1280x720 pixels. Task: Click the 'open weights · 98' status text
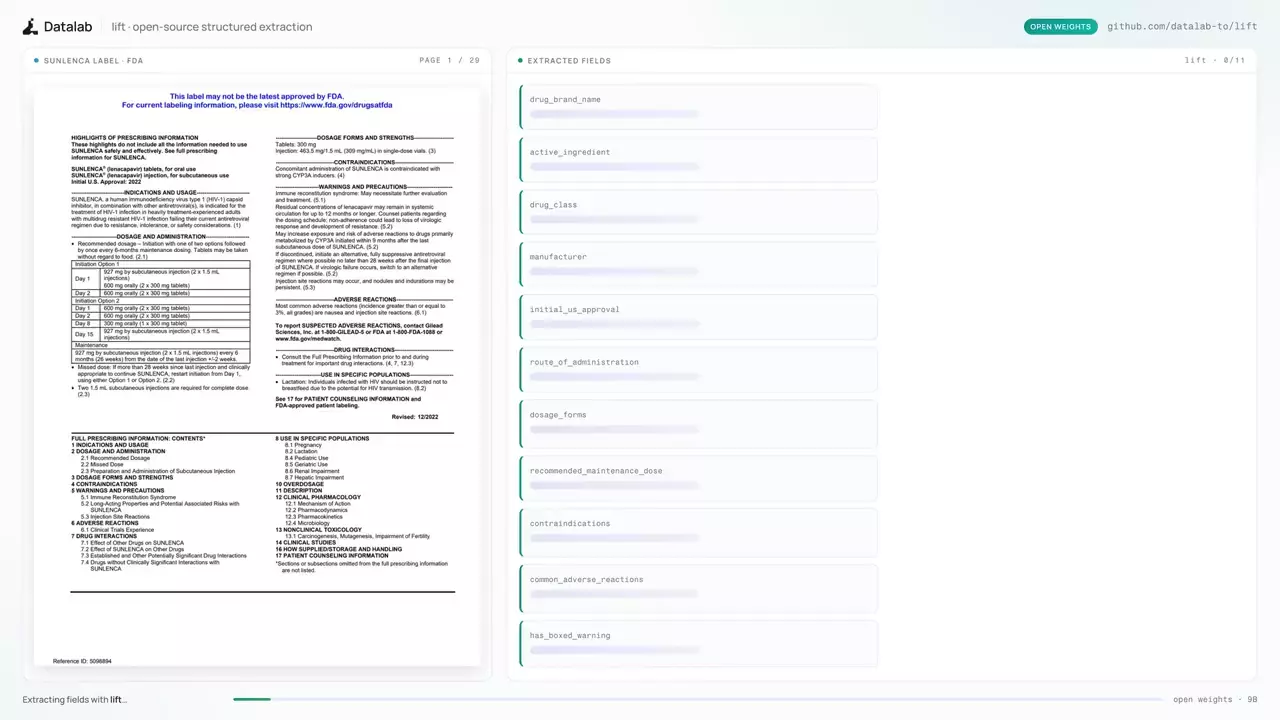(1215, 700)
